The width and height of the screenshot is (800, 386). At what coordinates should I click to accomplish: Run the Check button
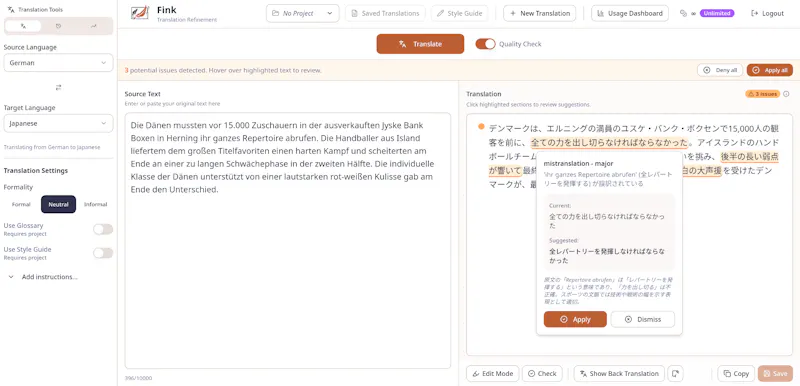[542, 373]
